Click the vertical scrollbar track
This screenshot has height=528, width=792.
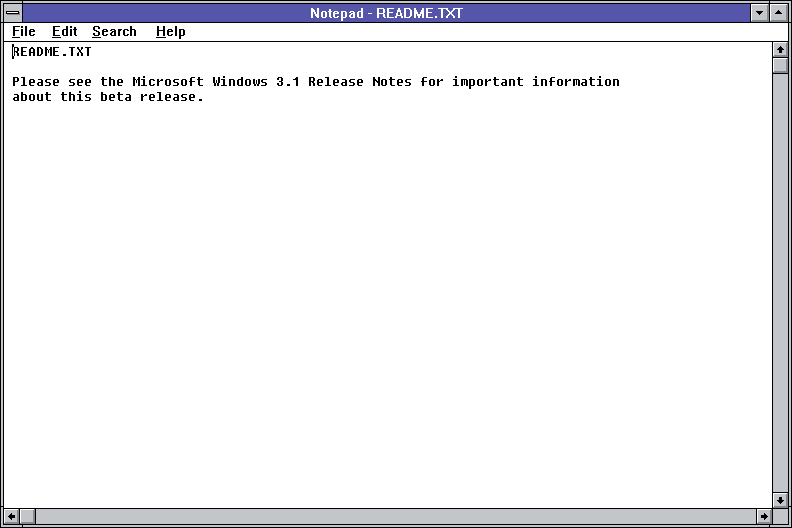click(x=780, y=283)
